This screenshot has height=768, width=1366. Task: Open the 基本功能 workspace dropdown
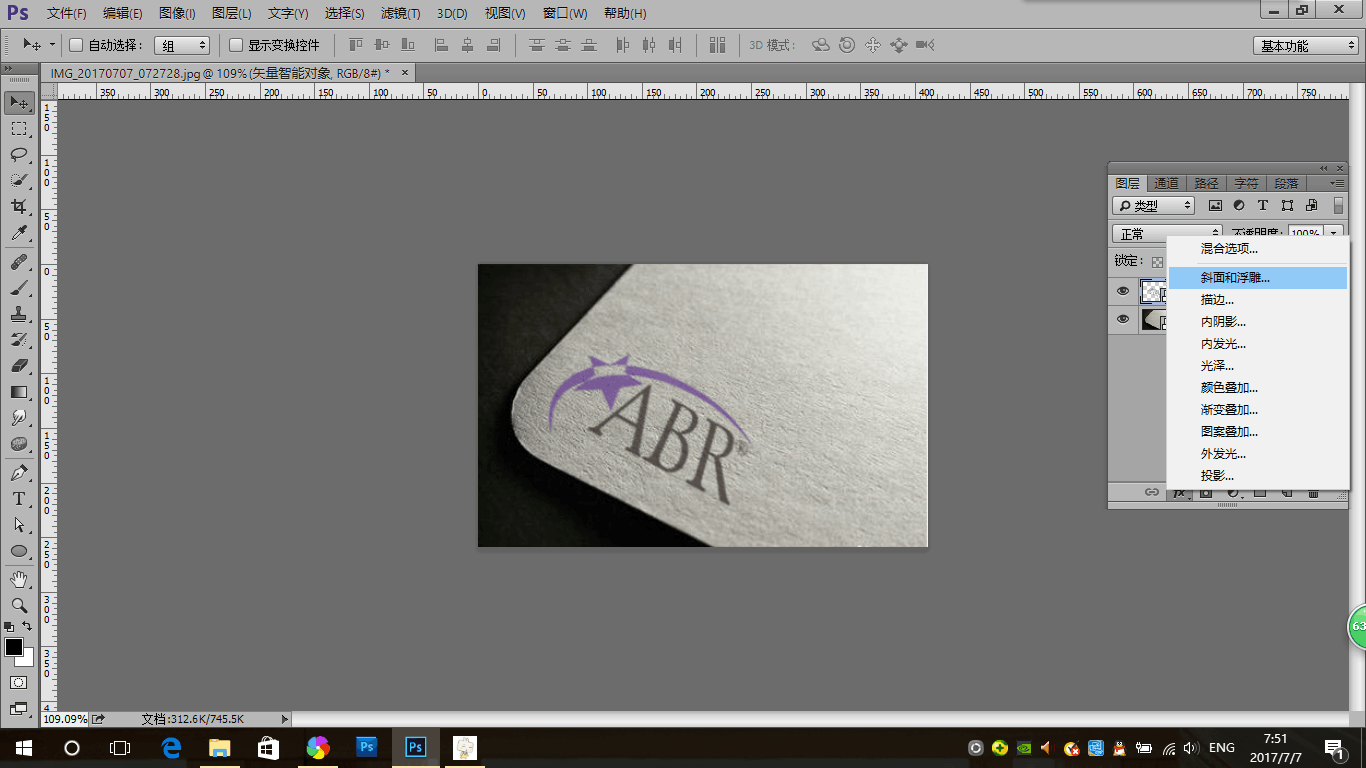(1306, 46)
